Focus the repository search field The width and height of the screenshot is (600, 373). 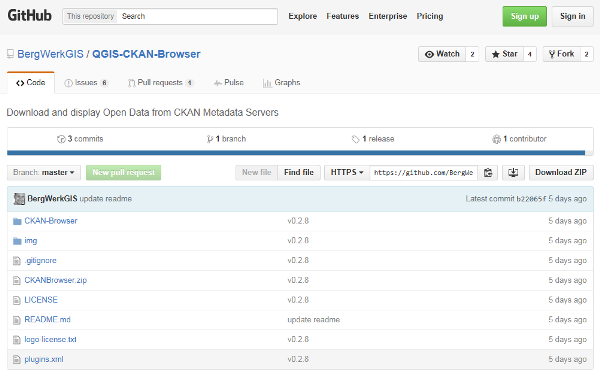(197, 16)
